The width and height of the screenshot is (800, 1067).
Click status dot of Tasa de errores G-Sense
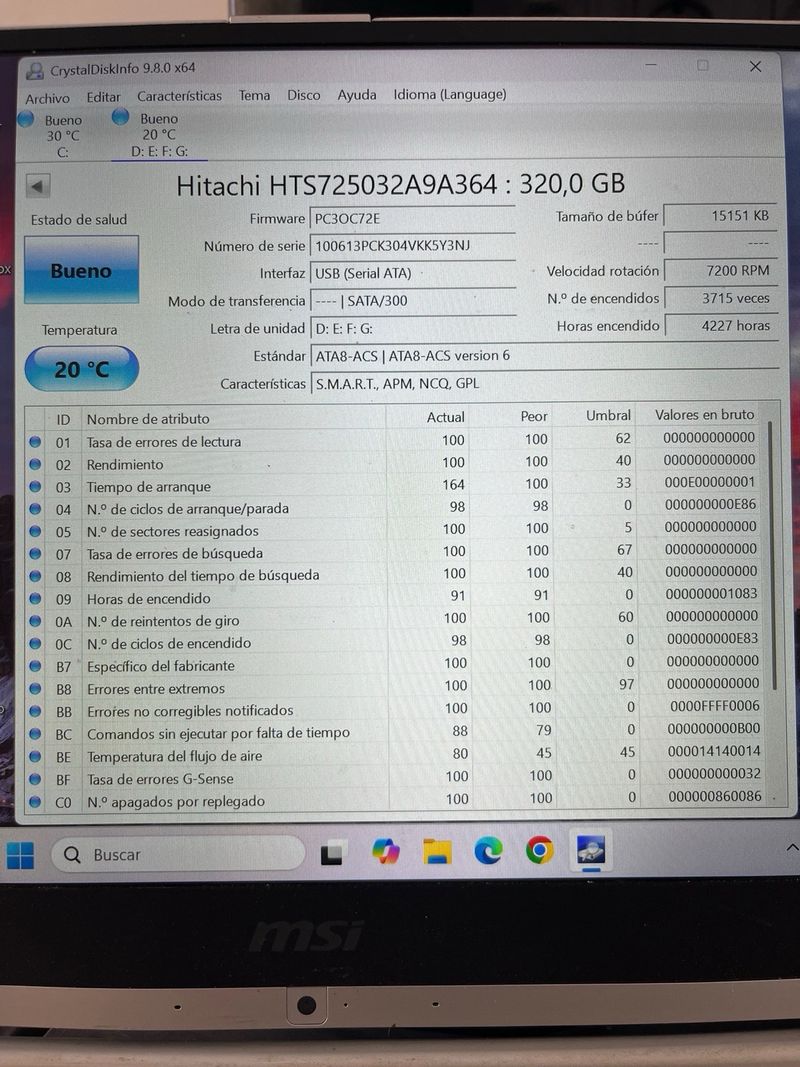click(x=35, y=778)
